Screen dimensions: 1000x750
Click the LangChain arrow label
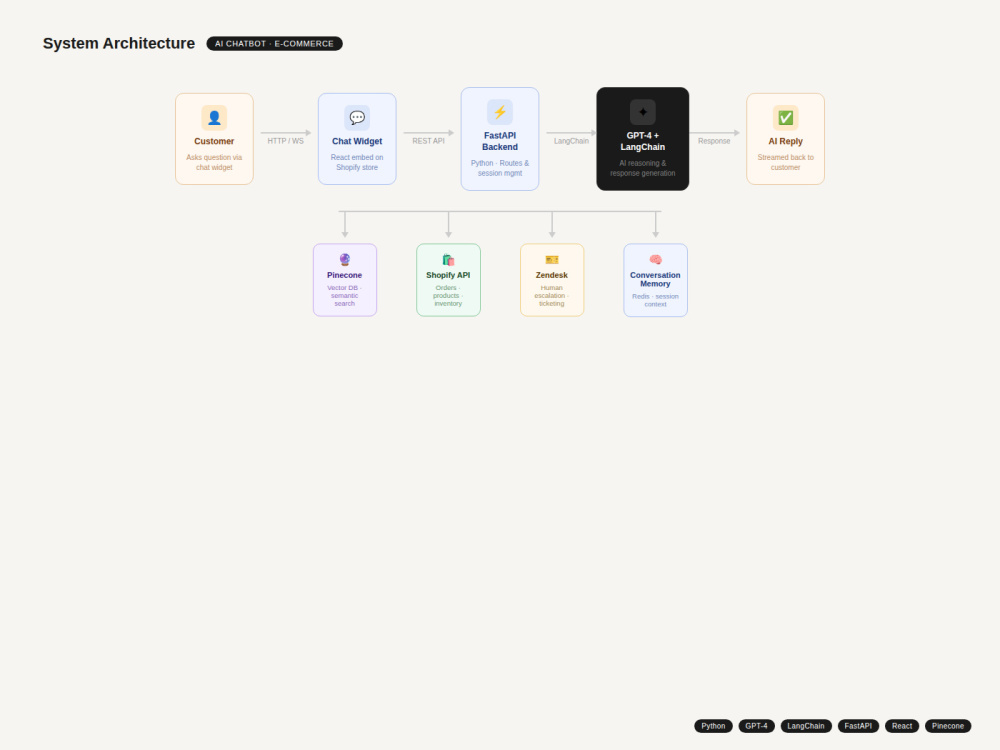tap(571, 141)
